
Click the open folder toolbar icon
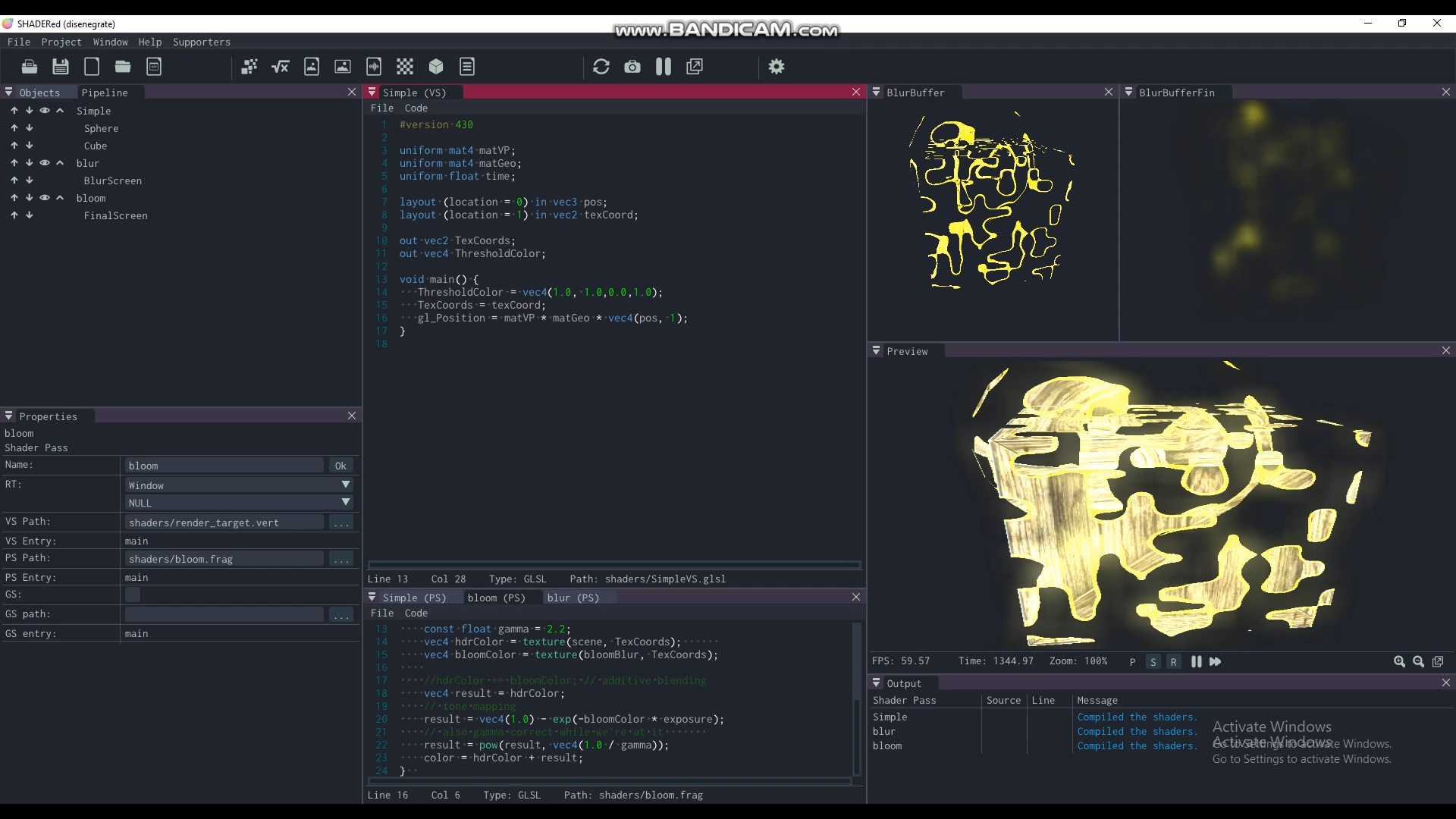[x=123, y=67]
